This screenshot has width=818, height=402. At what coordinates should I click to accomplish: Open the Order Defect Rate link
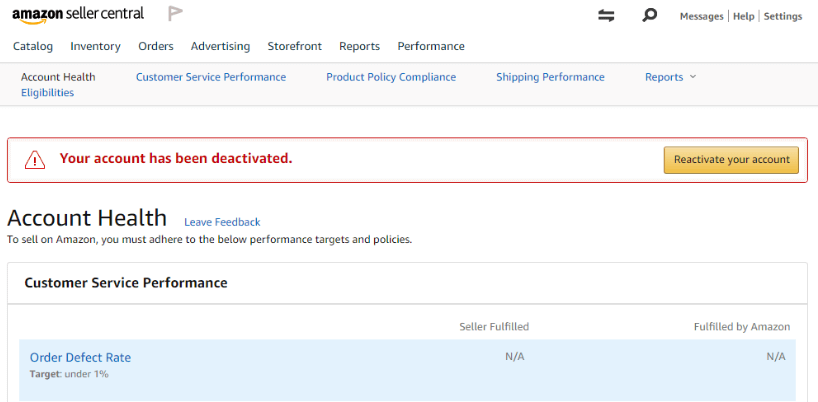(x=80, y=357)
